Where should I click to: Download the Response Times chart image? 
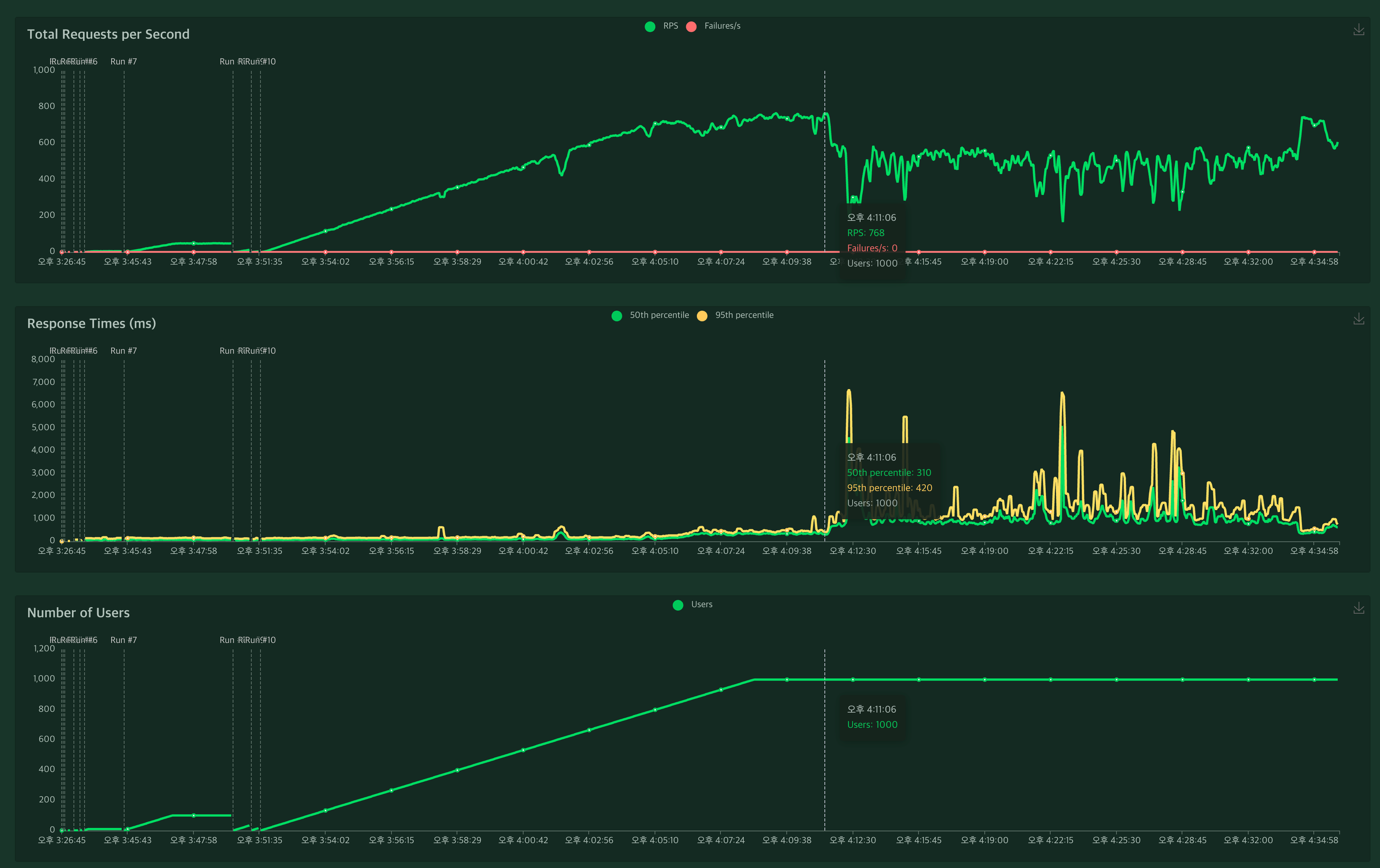coord(1358,319)
